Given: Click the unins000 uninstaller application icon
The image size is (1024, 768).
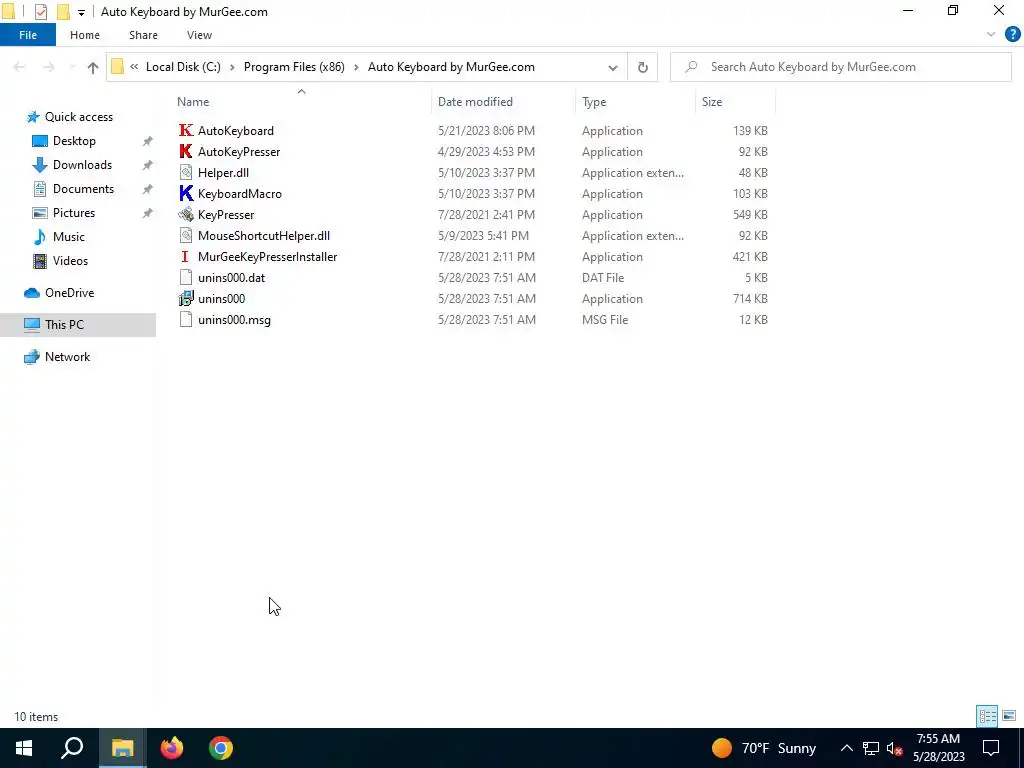Looking at the screenshot, I should pos(186,298).
